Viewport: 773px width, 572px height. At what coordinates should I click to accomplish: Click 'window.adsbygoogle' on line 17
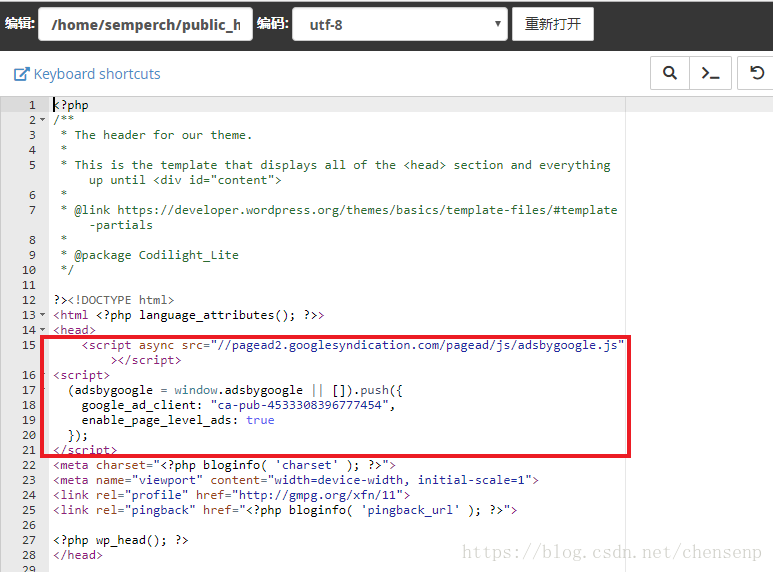click(238, 390)
